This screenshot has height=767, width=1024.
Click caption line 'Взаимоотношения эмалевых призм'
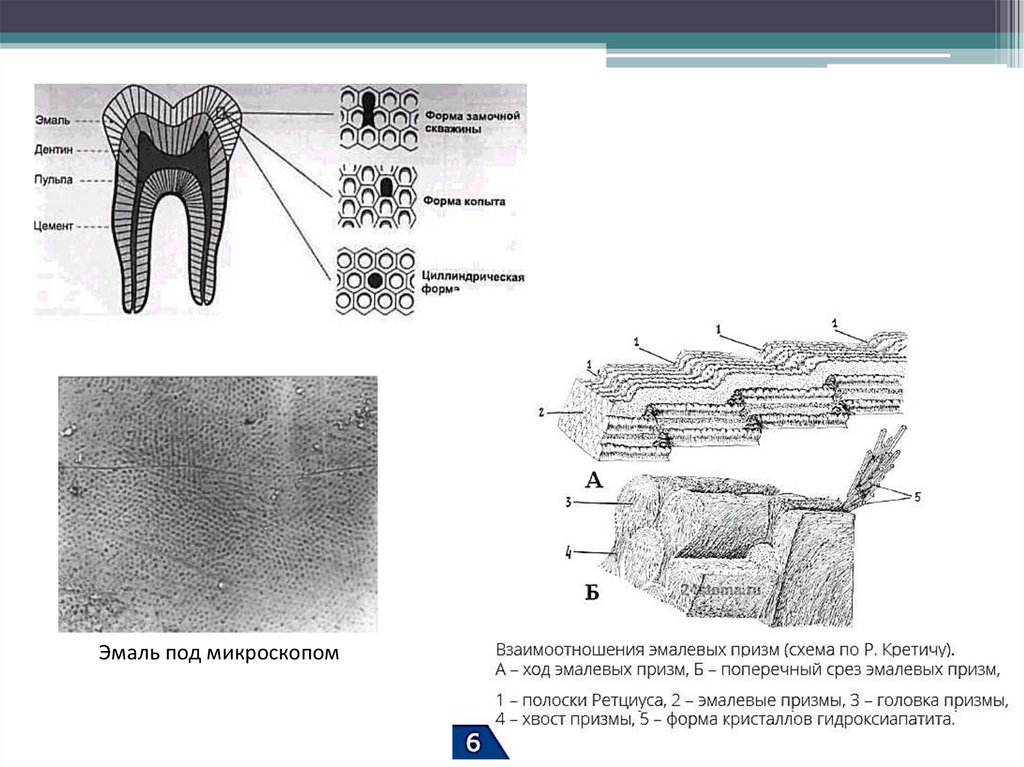[x=726, y=650]
